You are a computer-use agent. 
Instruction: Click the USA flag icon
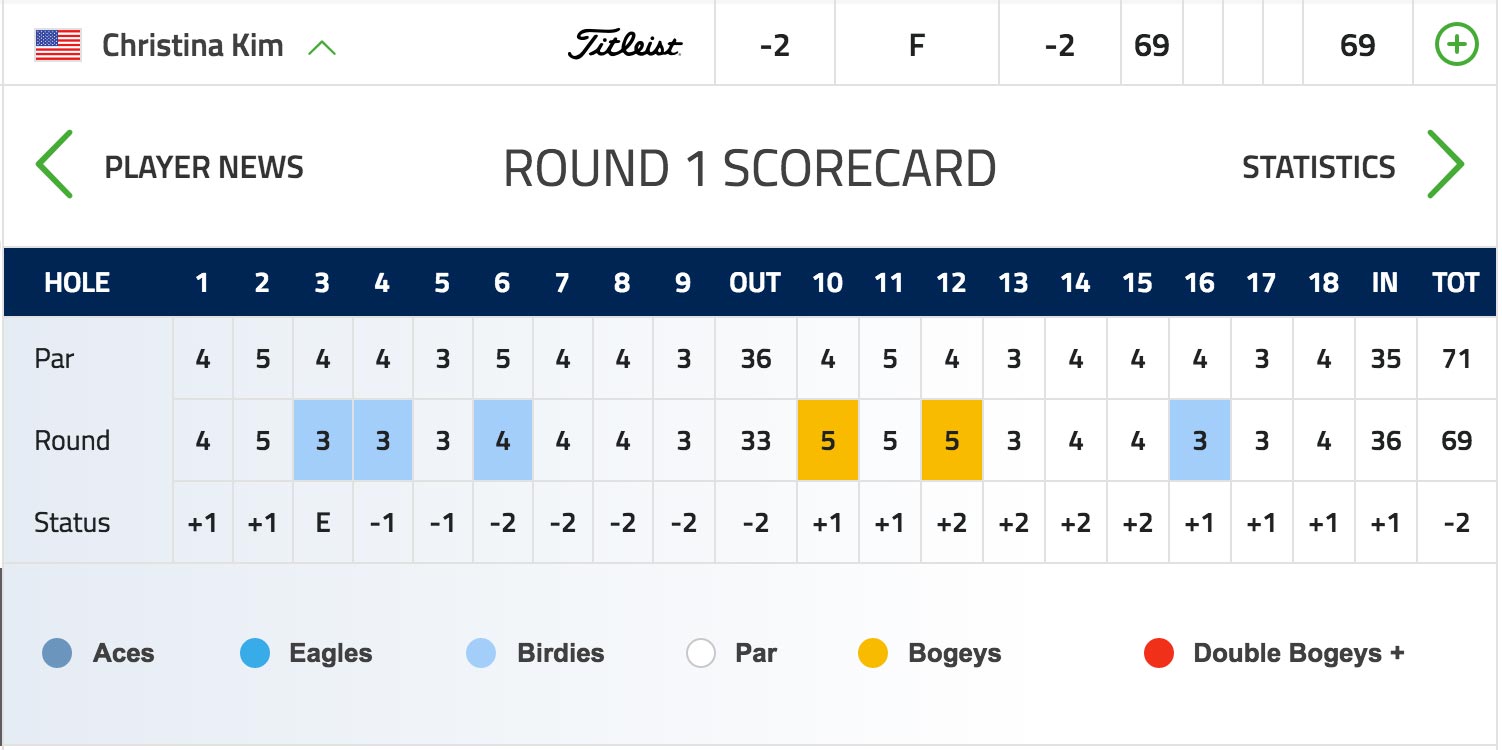[58, 45]
